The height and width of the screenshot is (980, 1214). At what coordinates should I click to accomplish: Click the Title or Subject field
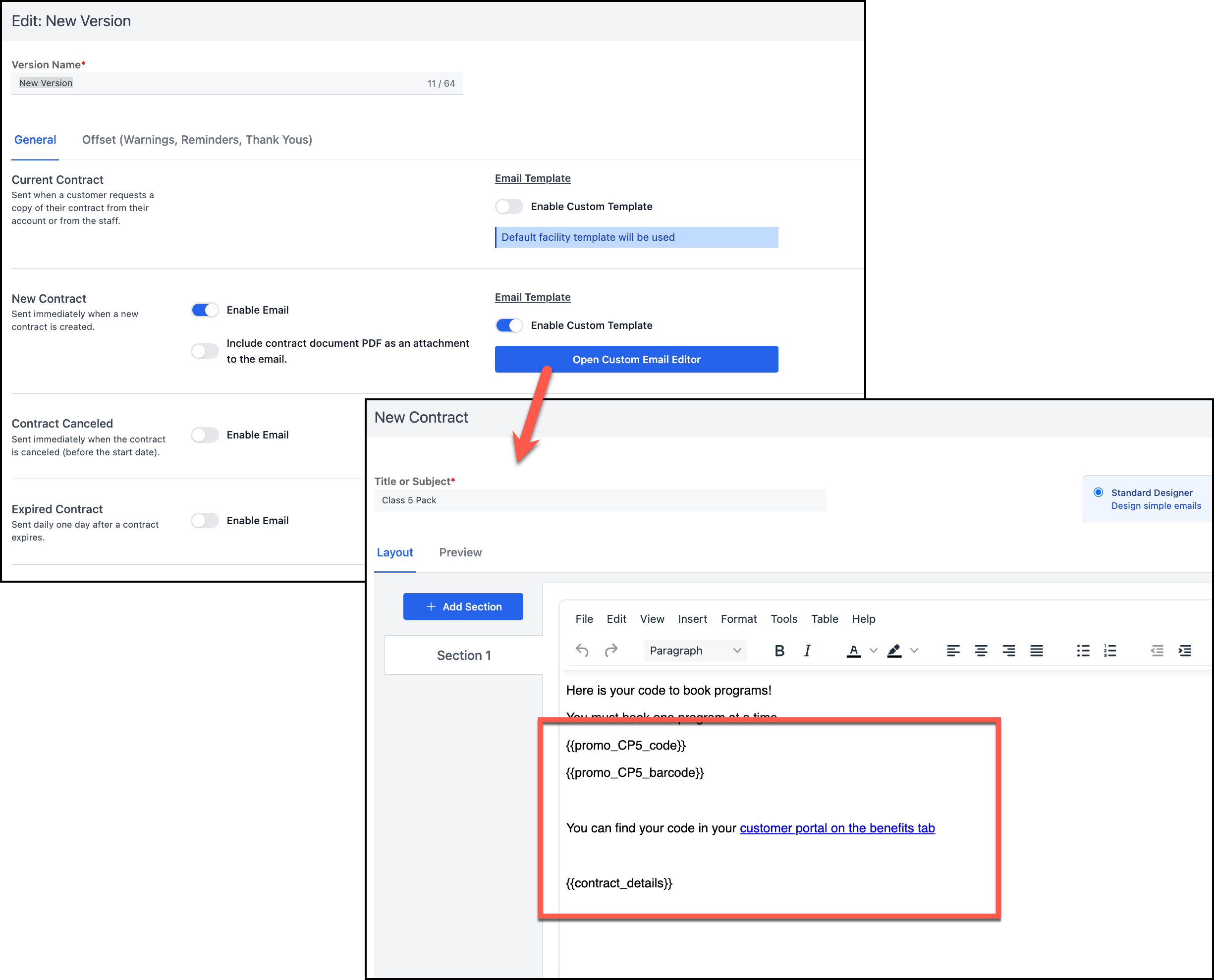pyautogui.click(x=599, y=500)
